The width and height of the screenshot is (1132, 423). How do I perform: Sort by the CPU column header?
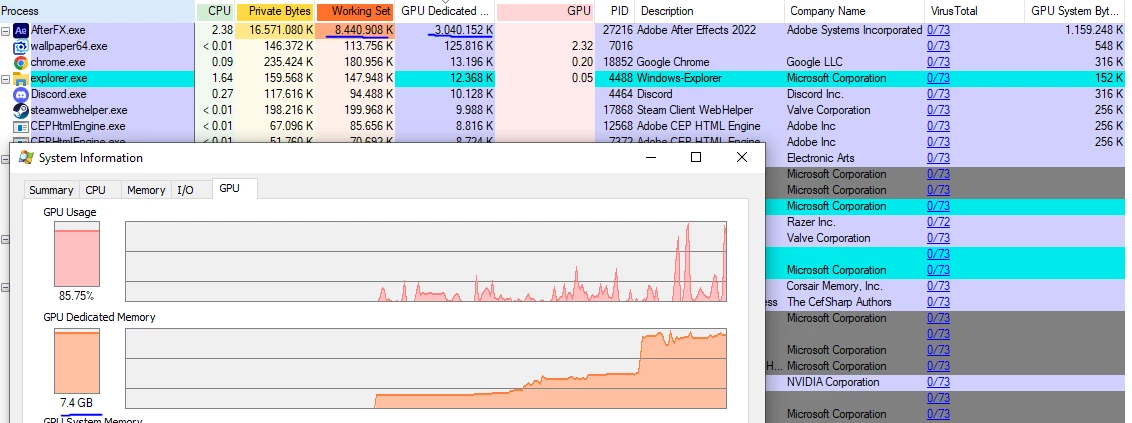[217, 11]
